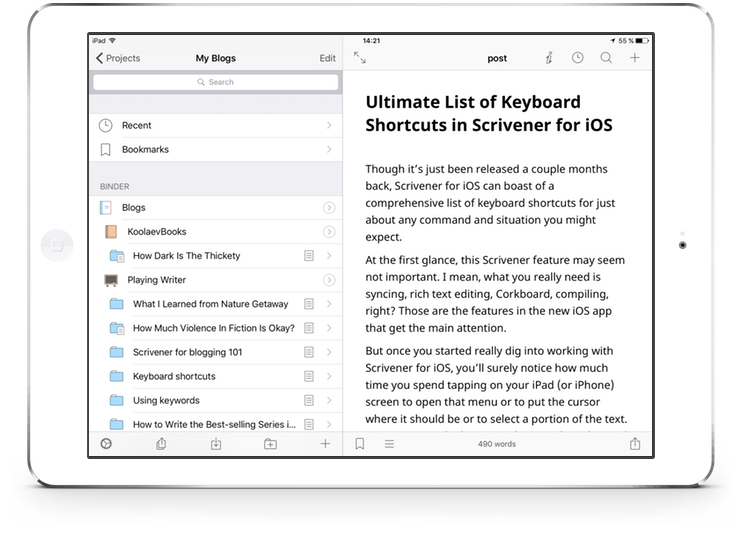Open document icon for How to Write Best-selling Series

coord(309,425)
